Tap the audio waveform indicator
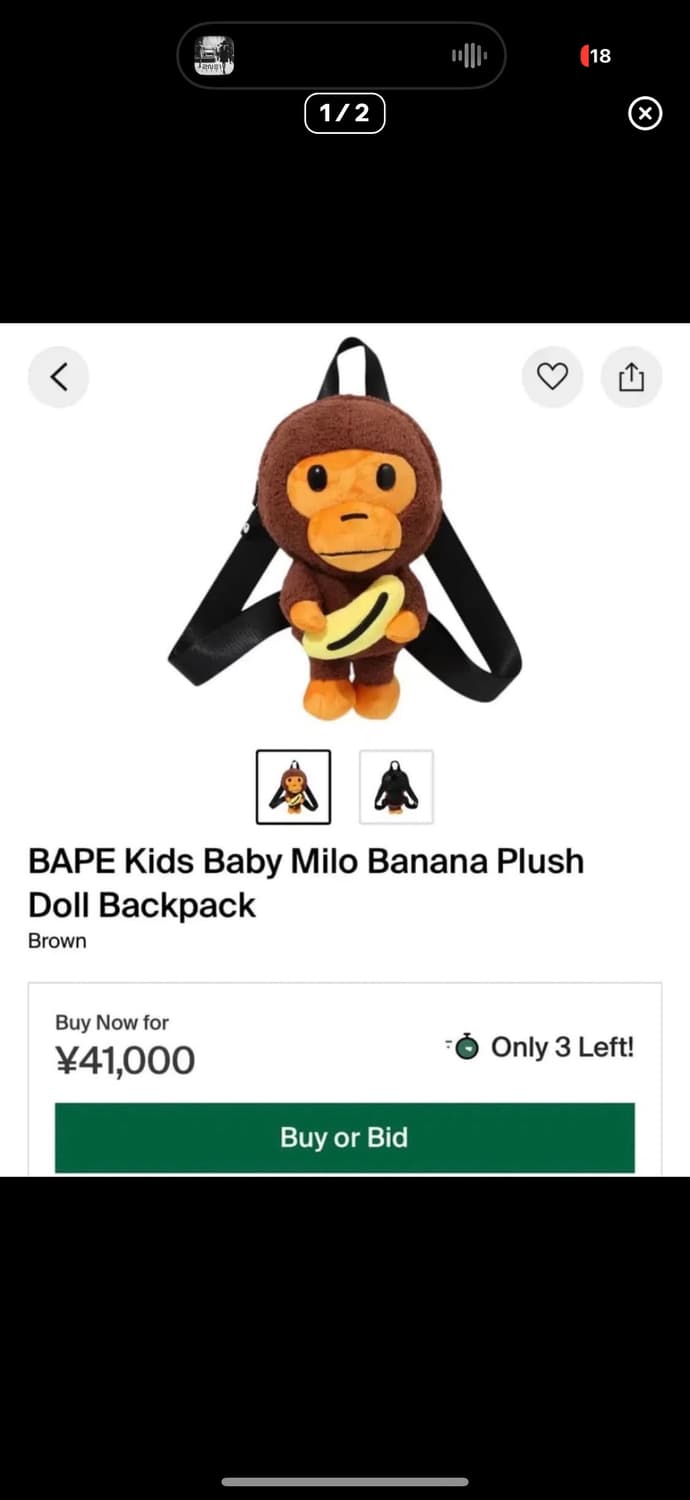This screenshot has width=690, height=1500. point(469,56)
